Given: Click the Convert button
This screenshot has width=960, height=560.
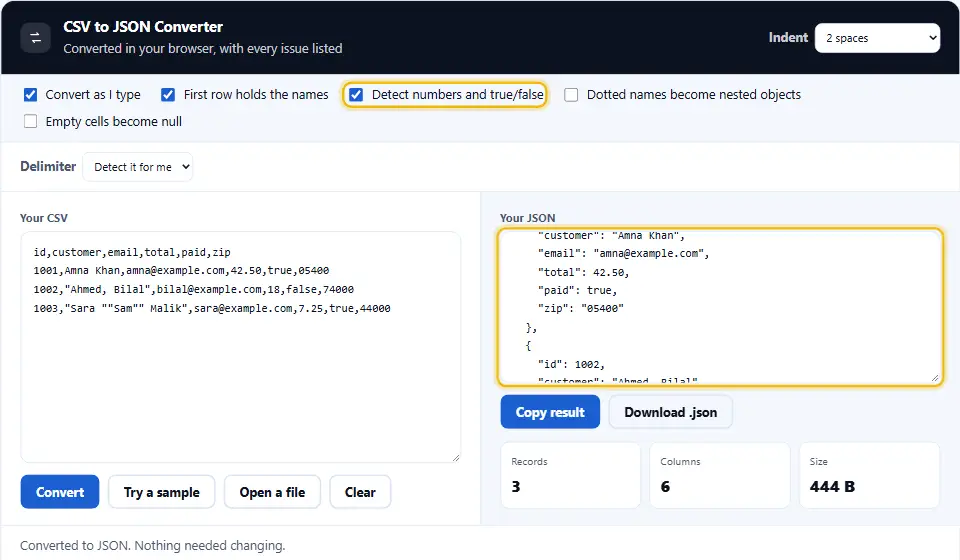Looking at the screenshot, I should [x=60, y=492].
